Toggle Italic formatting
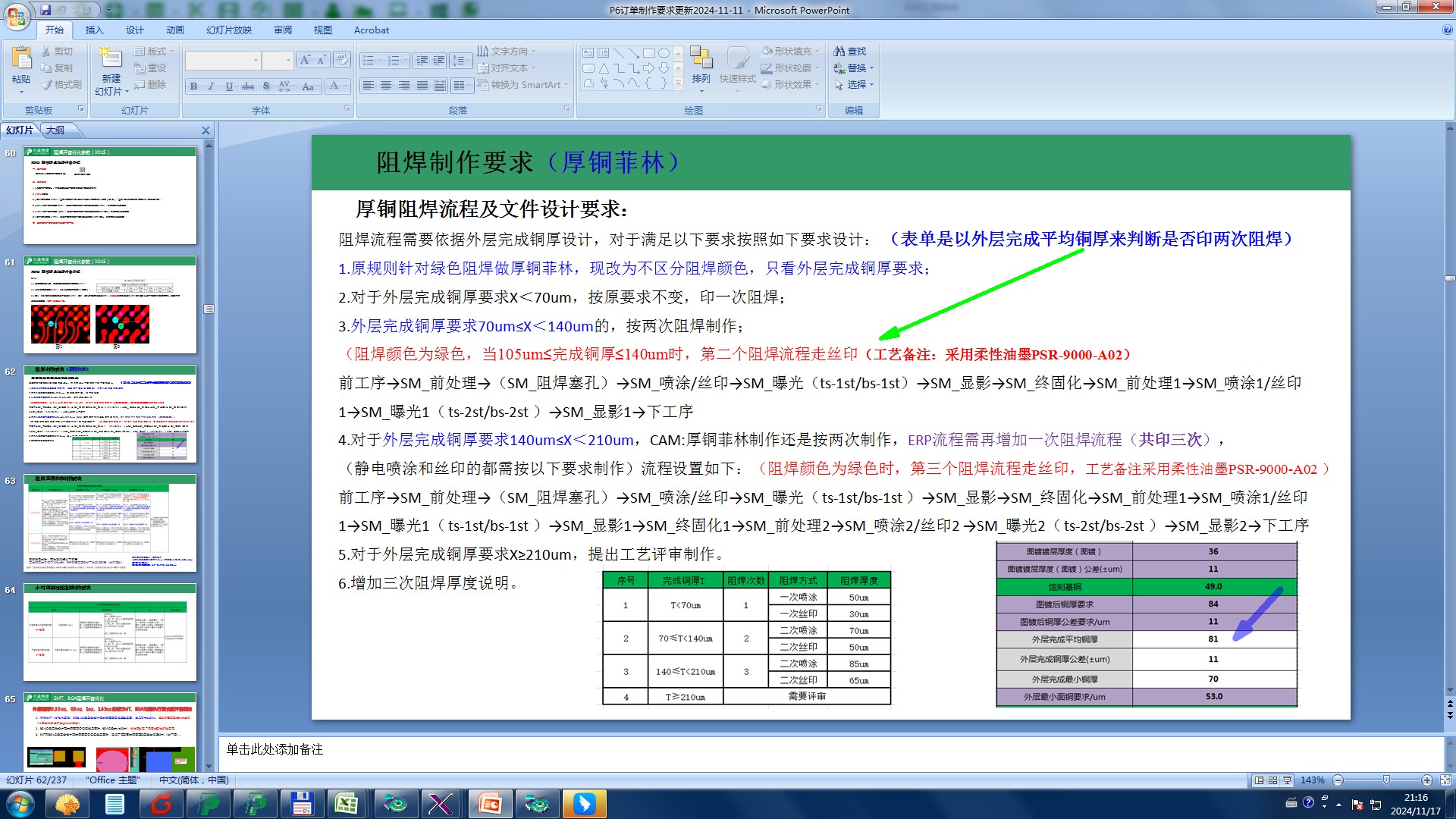 (211, 86)
